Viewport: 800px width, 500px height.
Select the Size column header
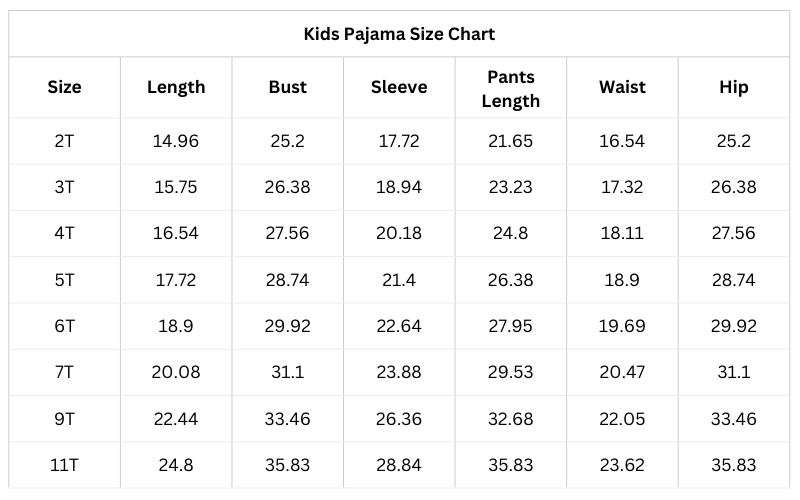point(64,87)
